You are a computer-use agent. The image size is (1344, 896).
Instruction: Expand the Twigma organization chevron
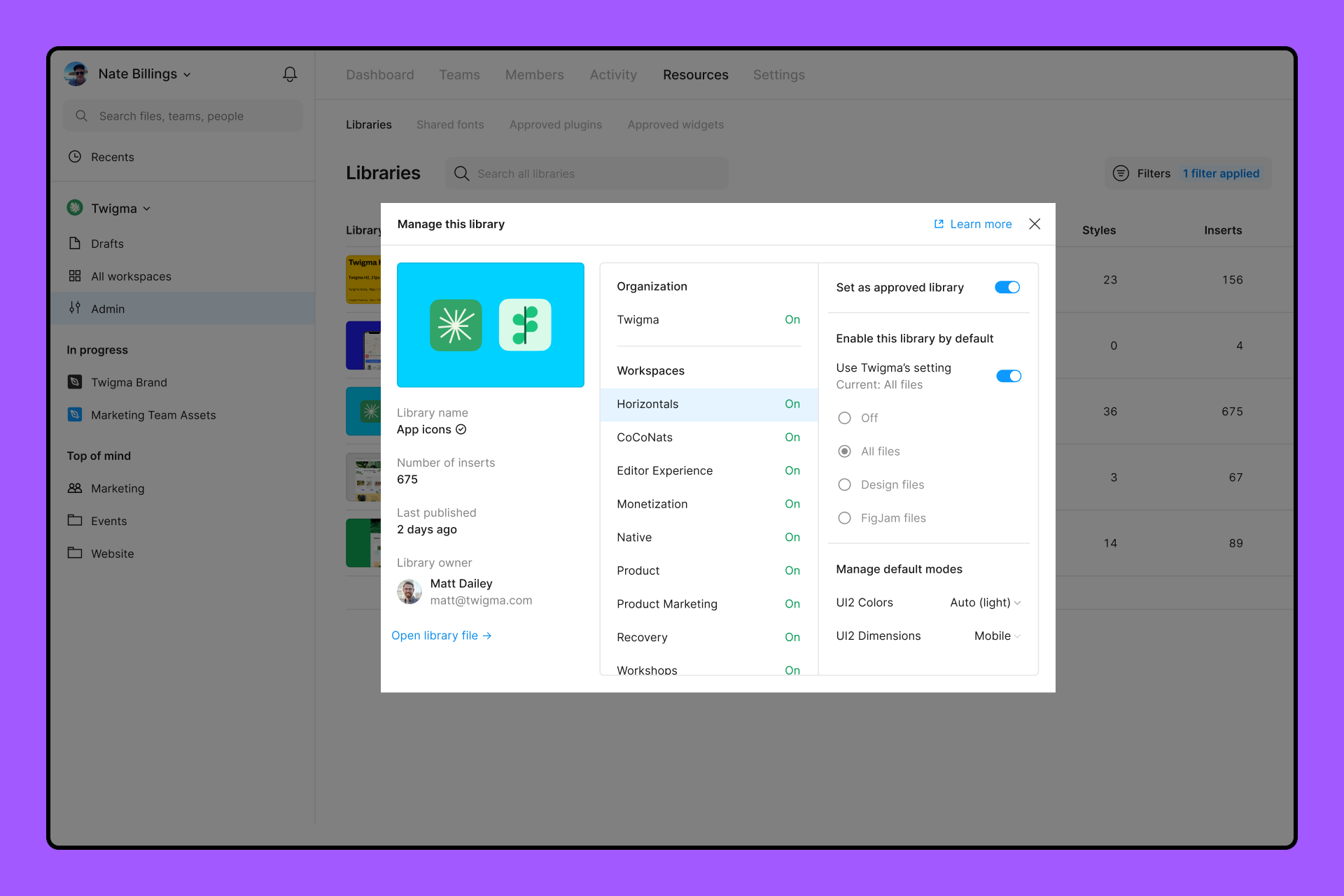[147, 208]
